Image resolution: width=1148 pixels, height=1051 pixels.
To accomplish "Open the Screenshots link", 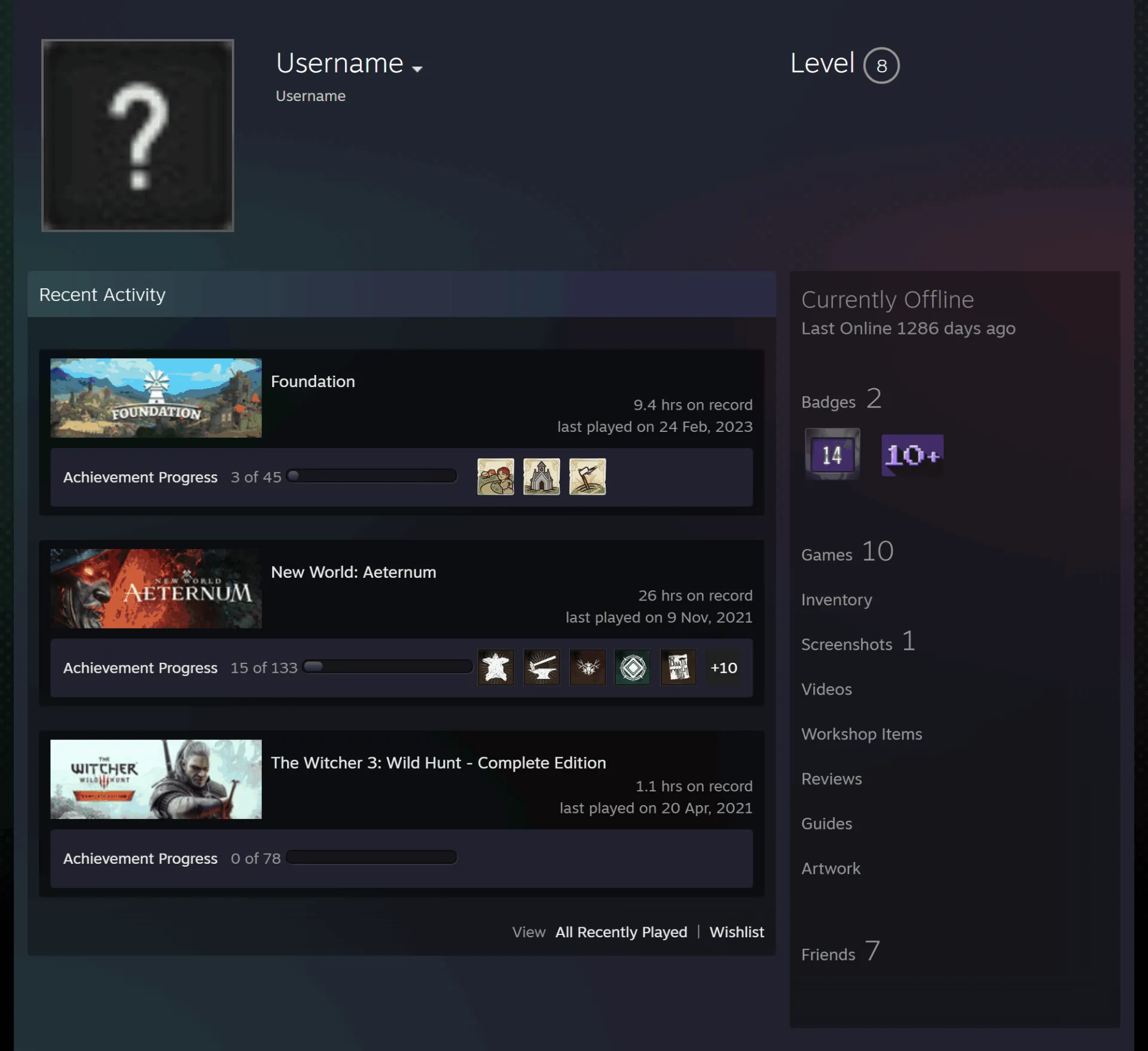I will point(858,642).
